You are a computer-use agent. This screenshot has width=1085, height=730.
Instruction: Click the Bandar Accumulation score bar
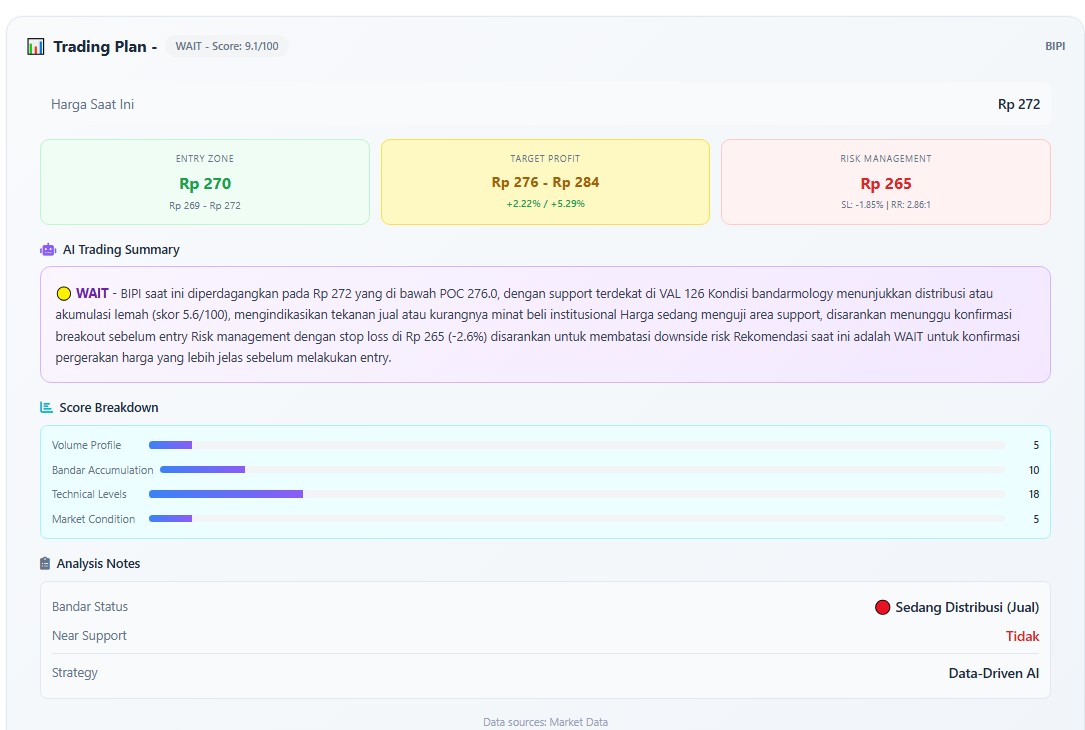[x=582, y=470]
